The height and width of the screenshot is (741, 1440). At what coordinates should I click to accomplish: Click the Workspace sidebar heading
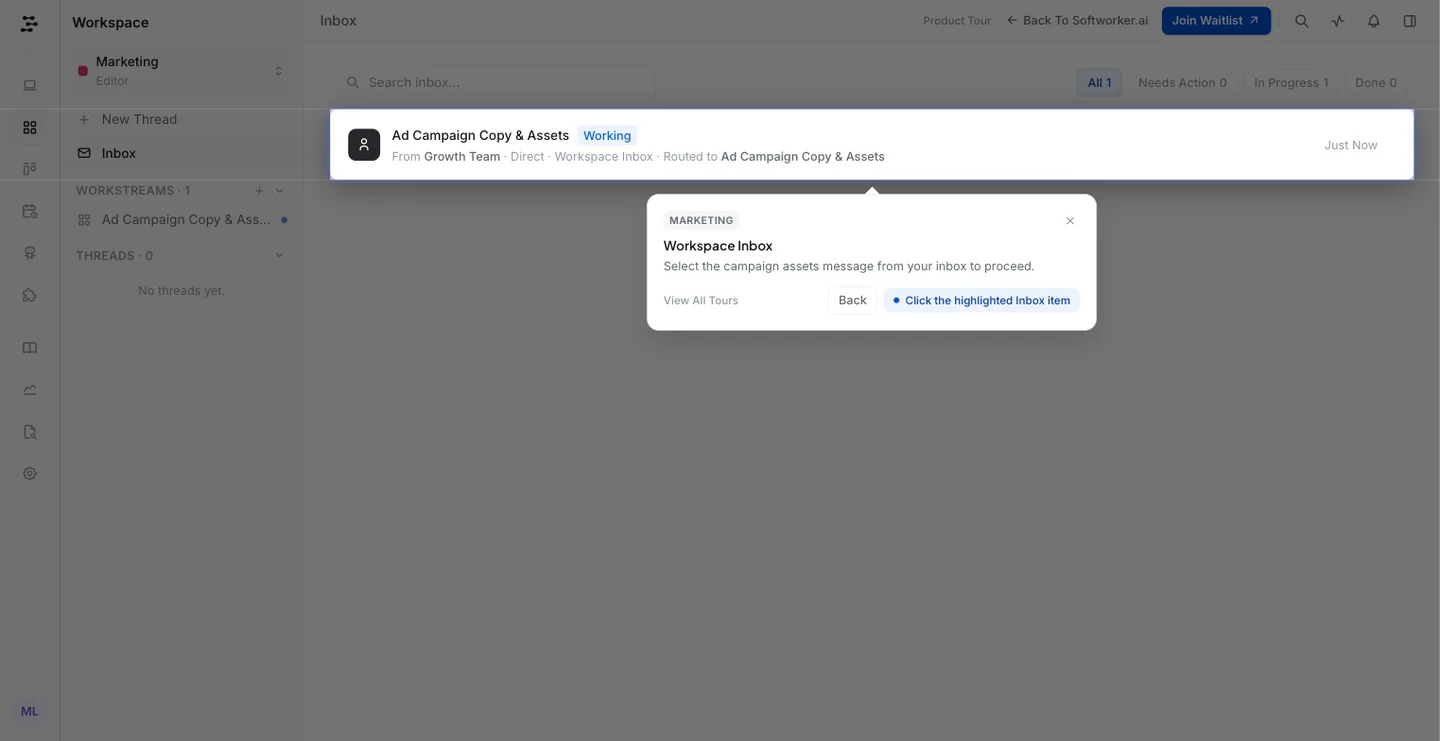click(x=110, y=23)
